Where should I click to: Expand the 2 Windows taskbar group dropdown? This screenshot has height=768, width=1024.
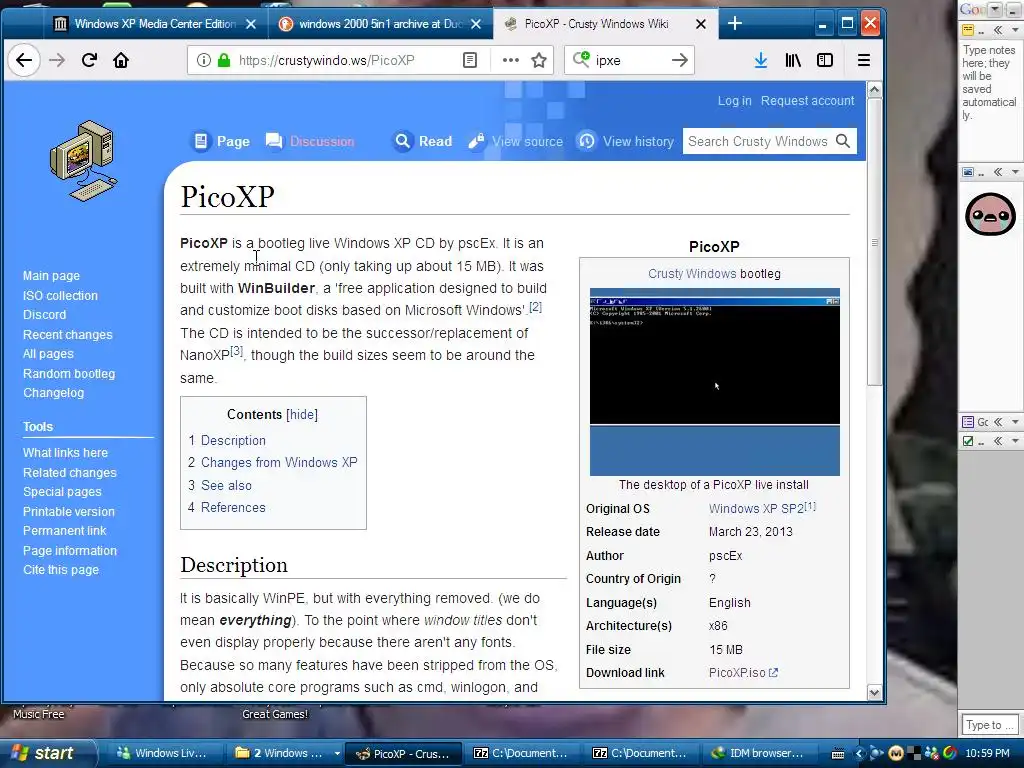pyautogui.click(x=337, y=753)
